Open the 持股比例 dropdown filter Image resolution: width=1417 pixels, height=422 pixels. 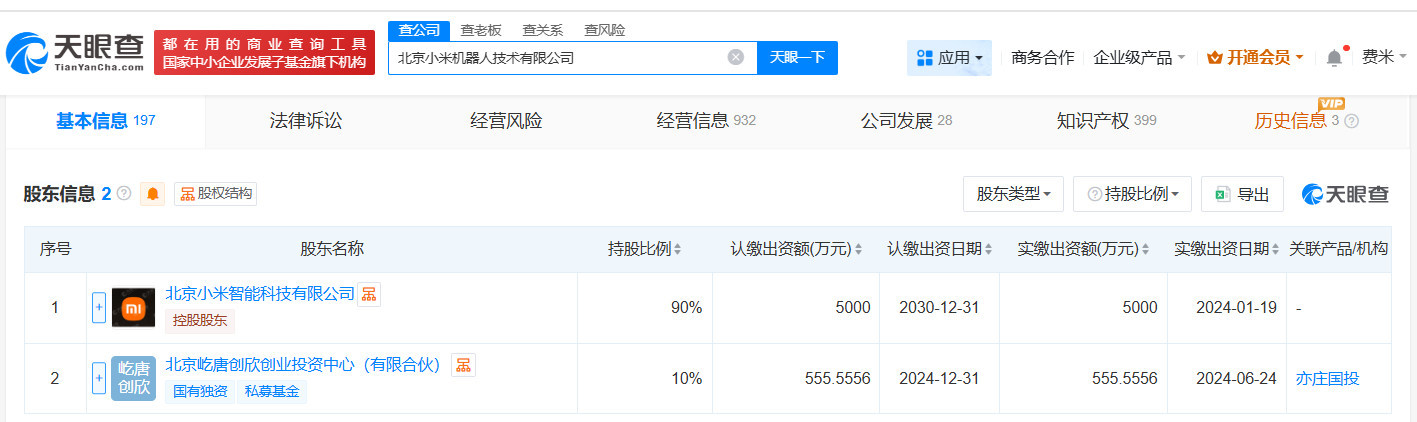point(1132,194)
